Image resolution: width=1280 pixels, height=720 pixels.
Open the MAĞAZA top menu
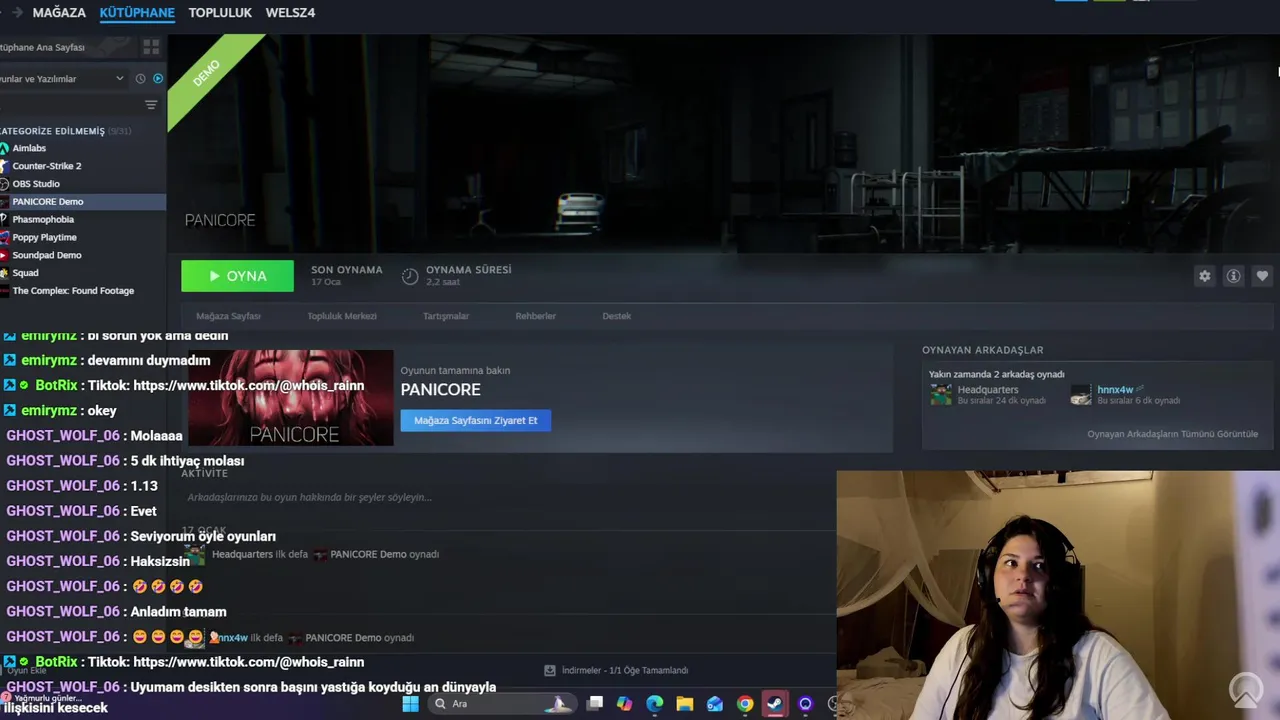coord(59,13)
